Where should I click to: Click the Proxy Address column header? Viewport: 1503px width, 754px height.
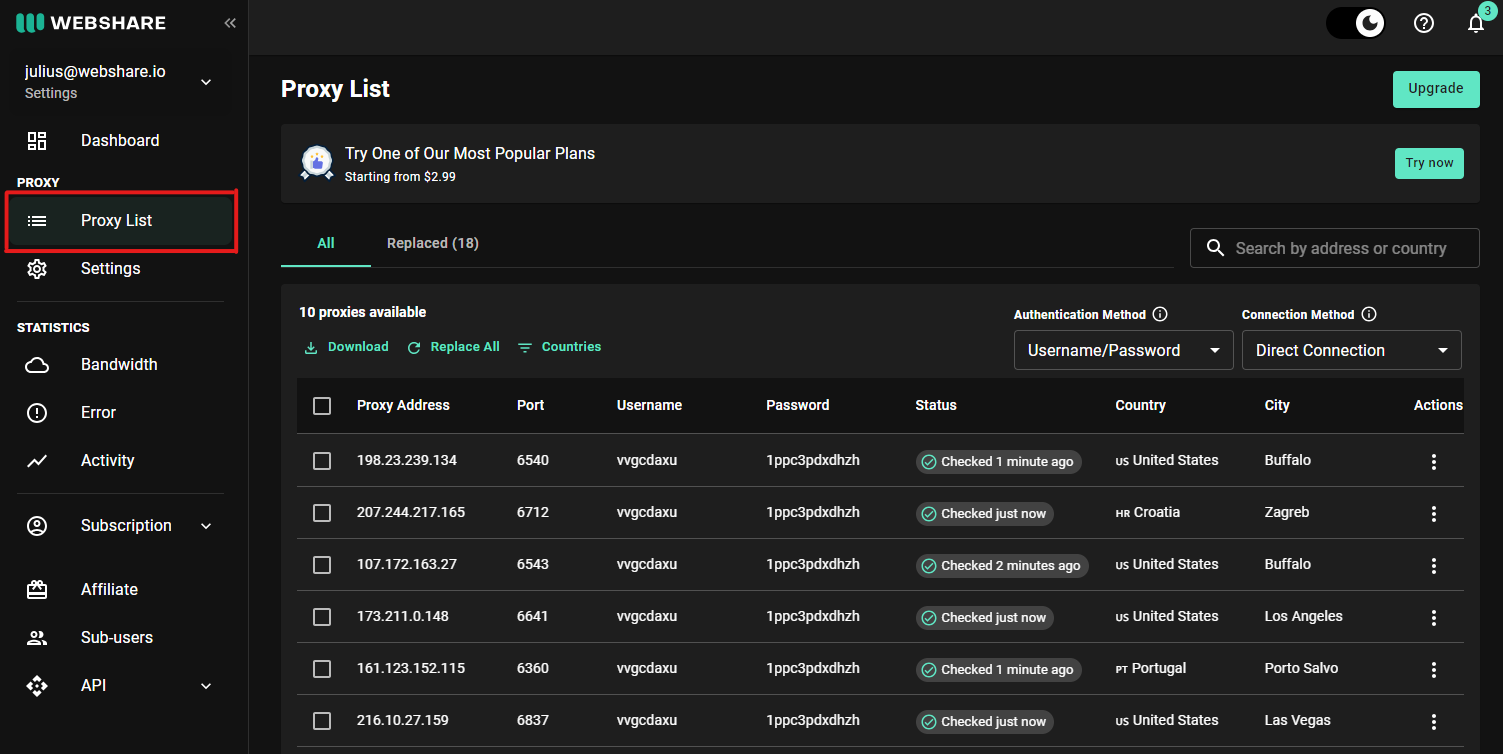tap(403, 406)
